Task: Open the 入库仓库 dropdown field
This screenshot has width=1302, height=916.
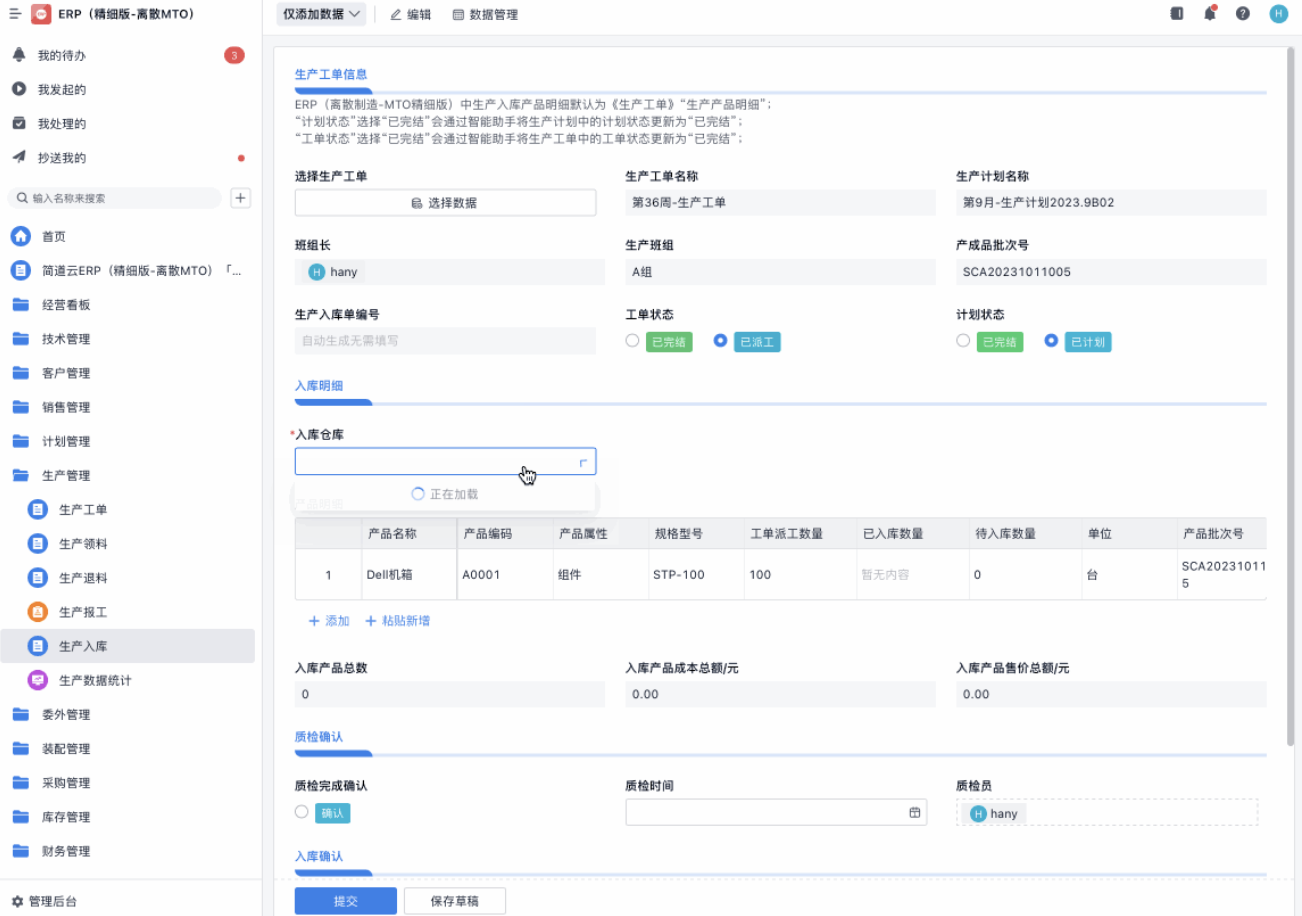Action: click(445, 461)
